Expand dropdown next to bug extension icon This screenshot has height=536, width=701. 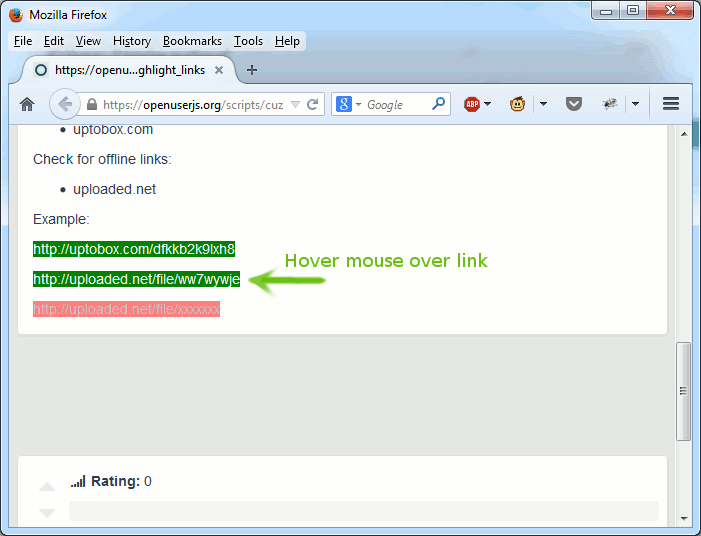[635, 104]
